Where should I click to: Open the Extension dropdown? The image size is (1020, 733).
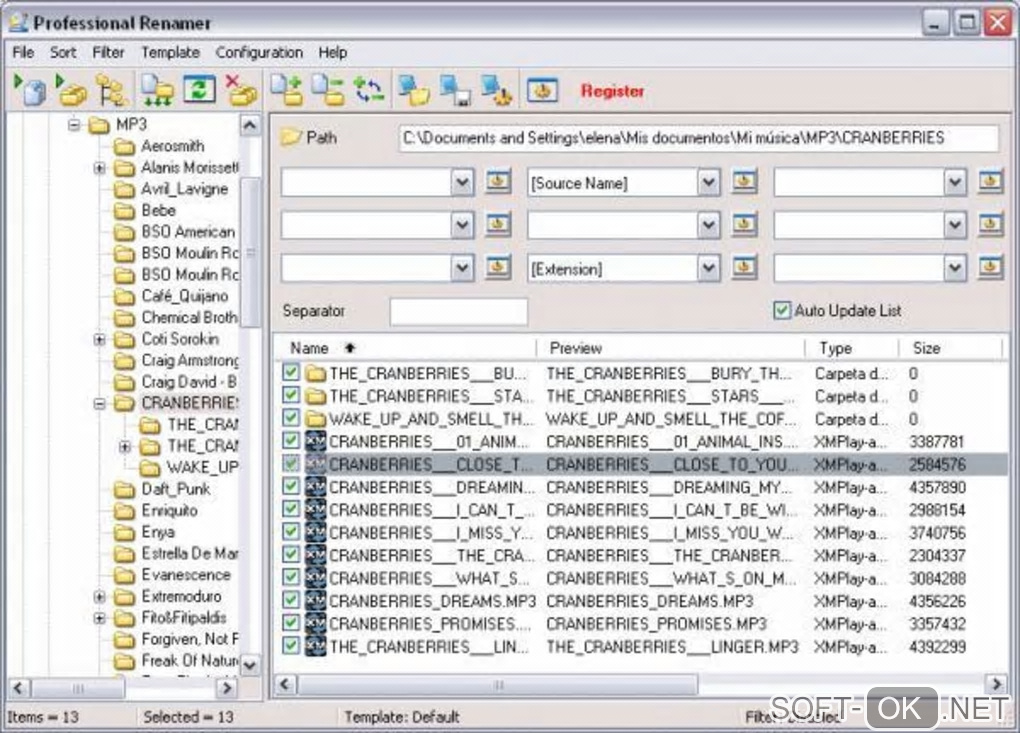click(x=708, y=269)
